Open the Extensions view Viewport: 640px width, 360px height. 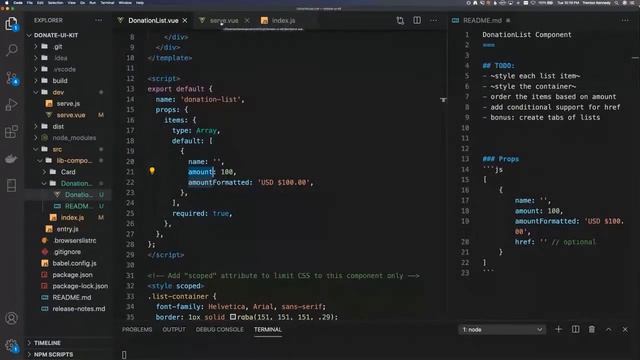[11, 131]
